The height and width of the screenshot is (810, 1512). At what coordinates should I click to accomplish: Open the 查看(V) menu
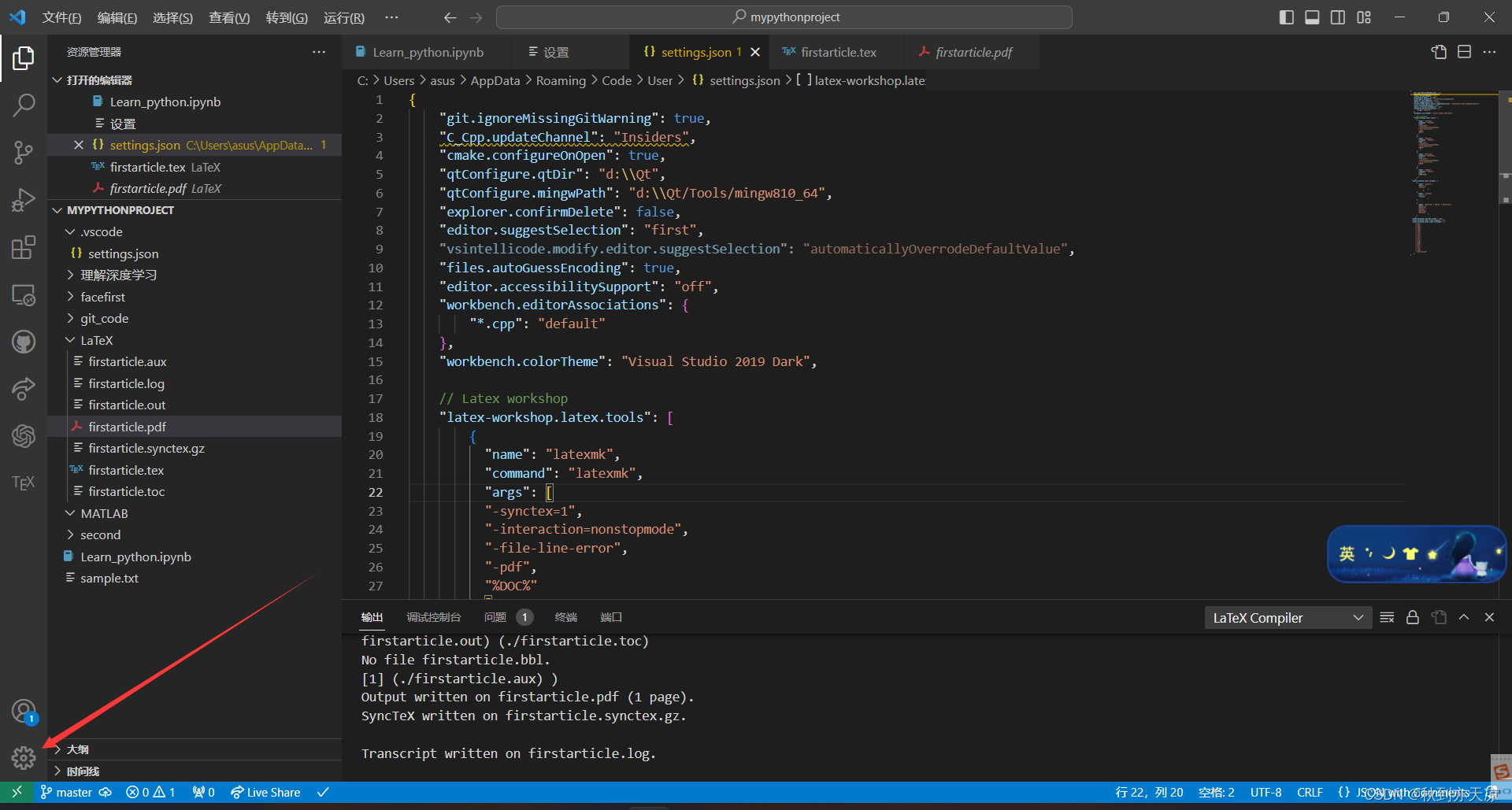(x=229, y=17)
